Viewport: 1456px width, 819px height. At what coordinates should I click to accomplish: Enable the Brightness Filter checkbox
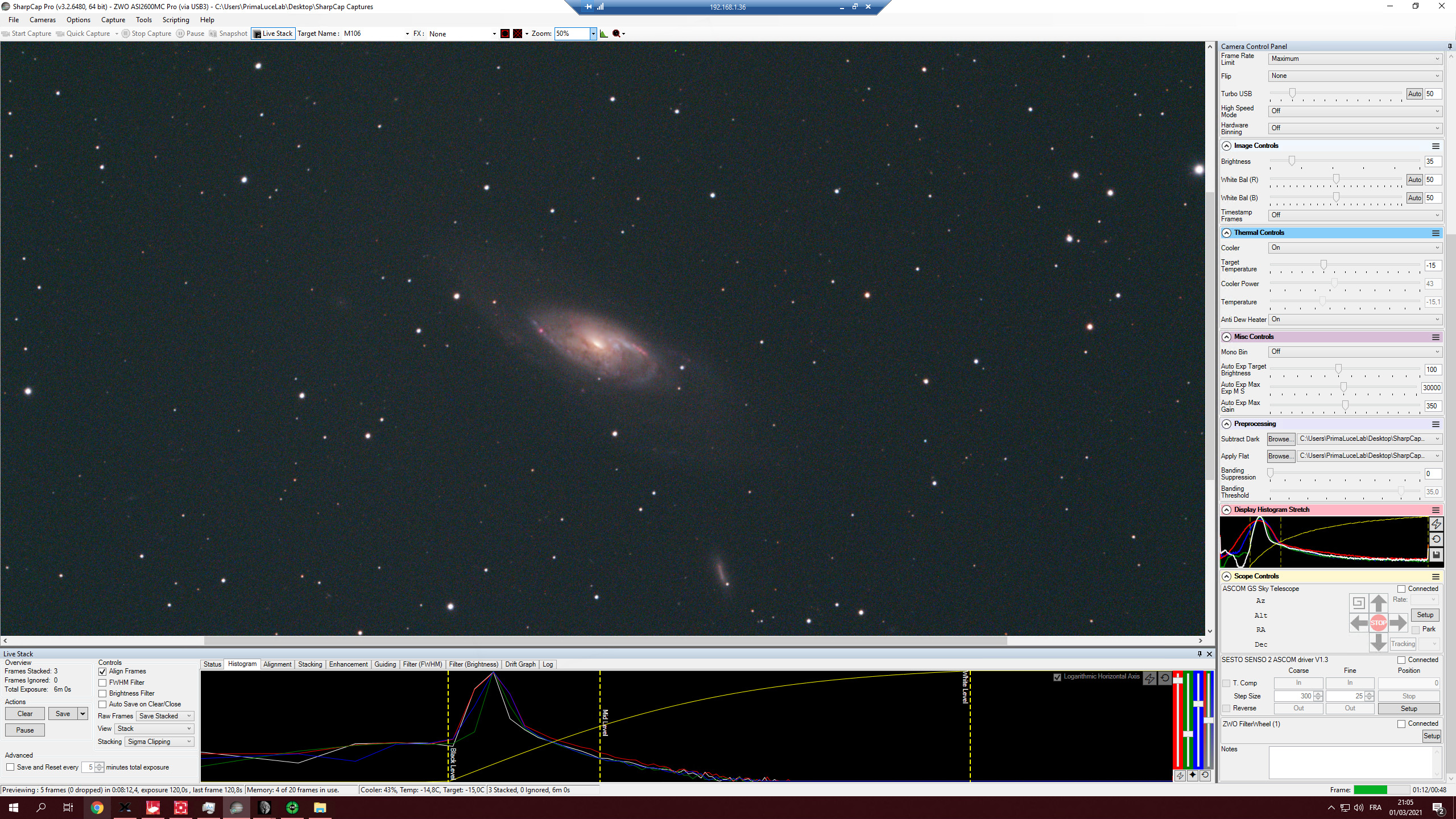[102, 693]
